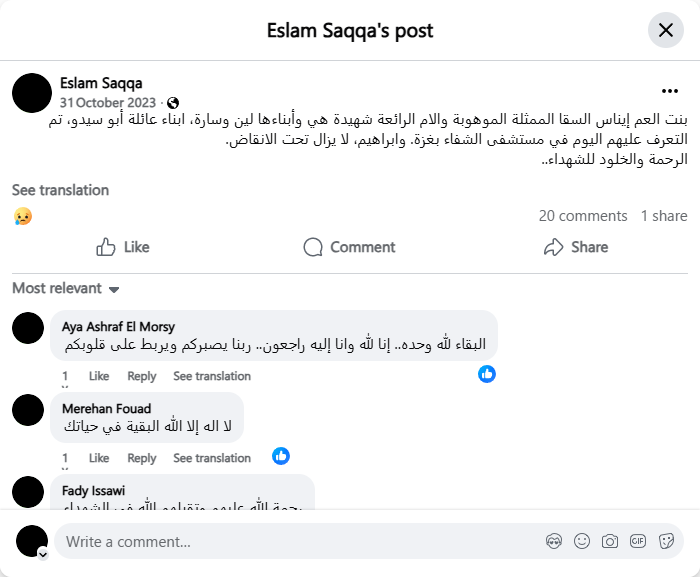Click See translation under the post text
Viewport: 700px width, 577px height.
point(60,190)
